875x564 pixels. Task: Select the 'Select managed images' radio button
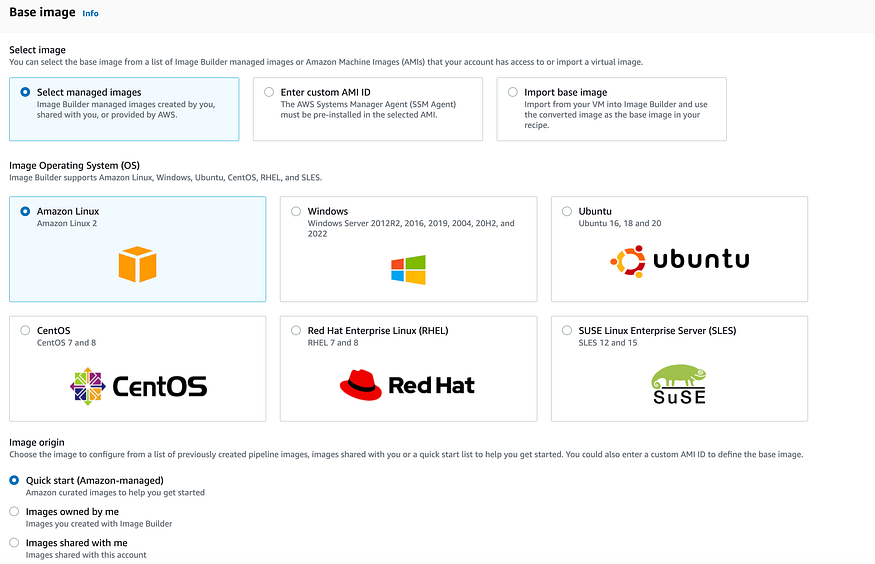click(x=25, y=92)
